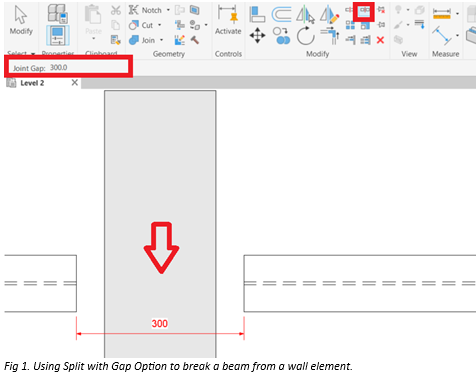Screen dimensions: 476x374
Task: Expand the Cut geometry dropdown arrow
Action: pos(159,25)
